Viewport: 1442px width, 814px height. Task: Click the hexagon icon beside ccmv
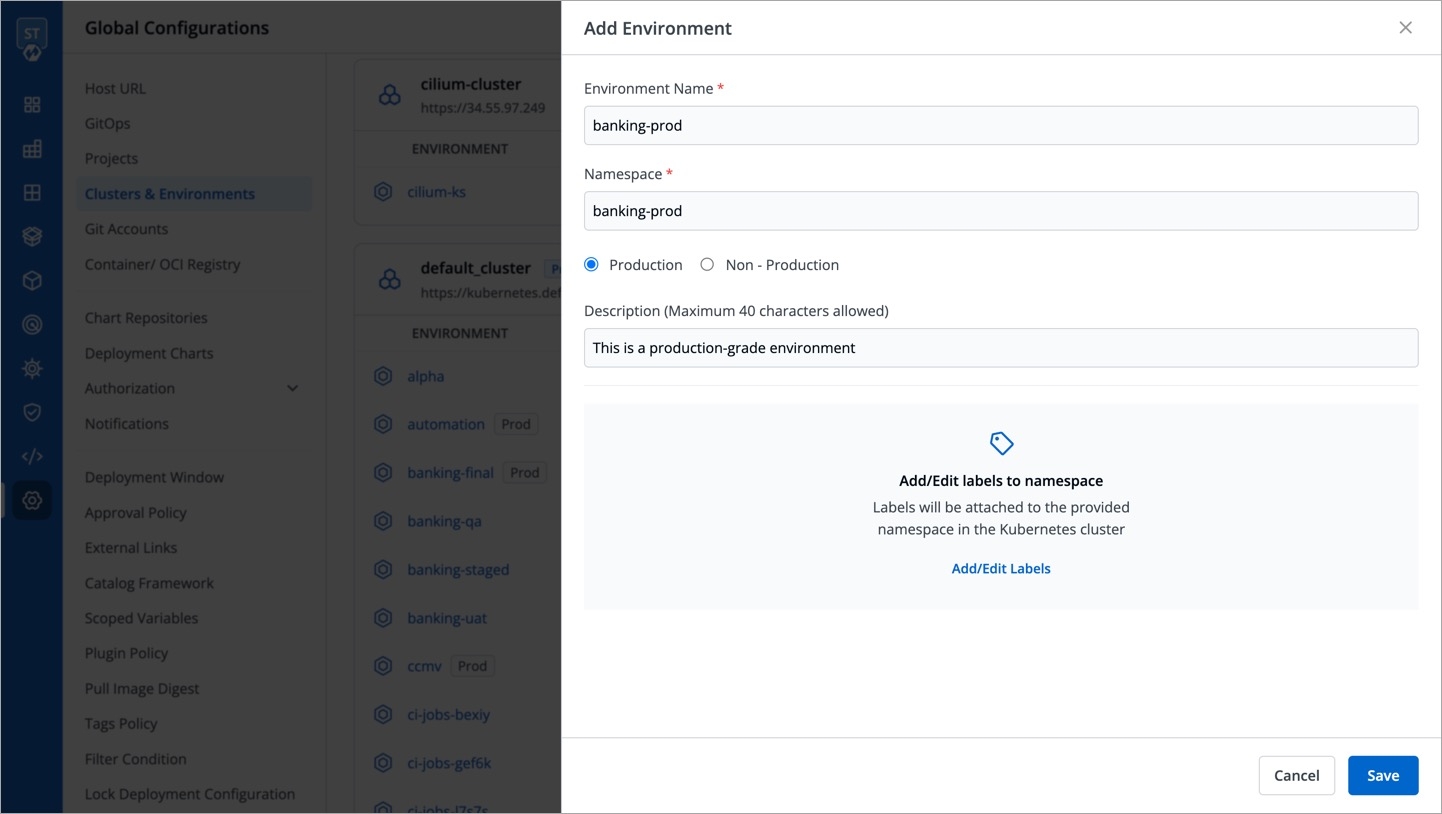pyautogui.click(x=383, y=666)
